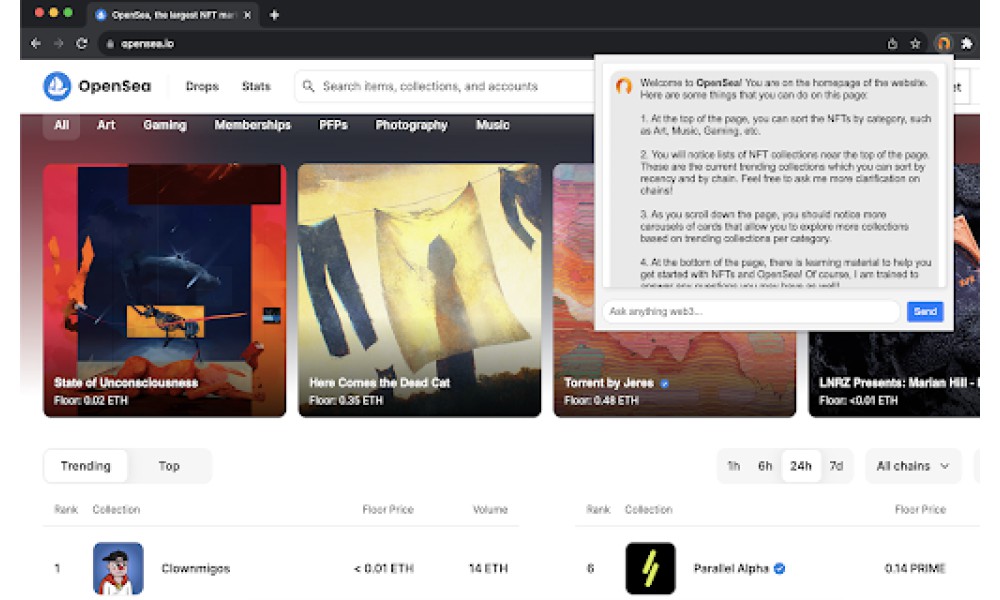This screenshot has height=600, width=1000.
Task: Click the Parallel Alpha verified badge
Action: click(779, 568)
